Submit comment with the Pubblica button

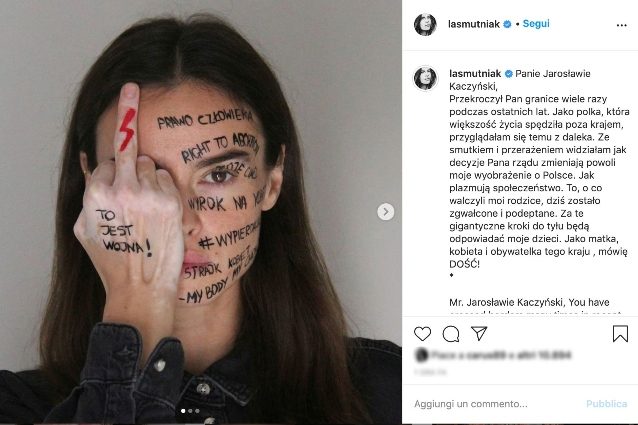(606, 404)
